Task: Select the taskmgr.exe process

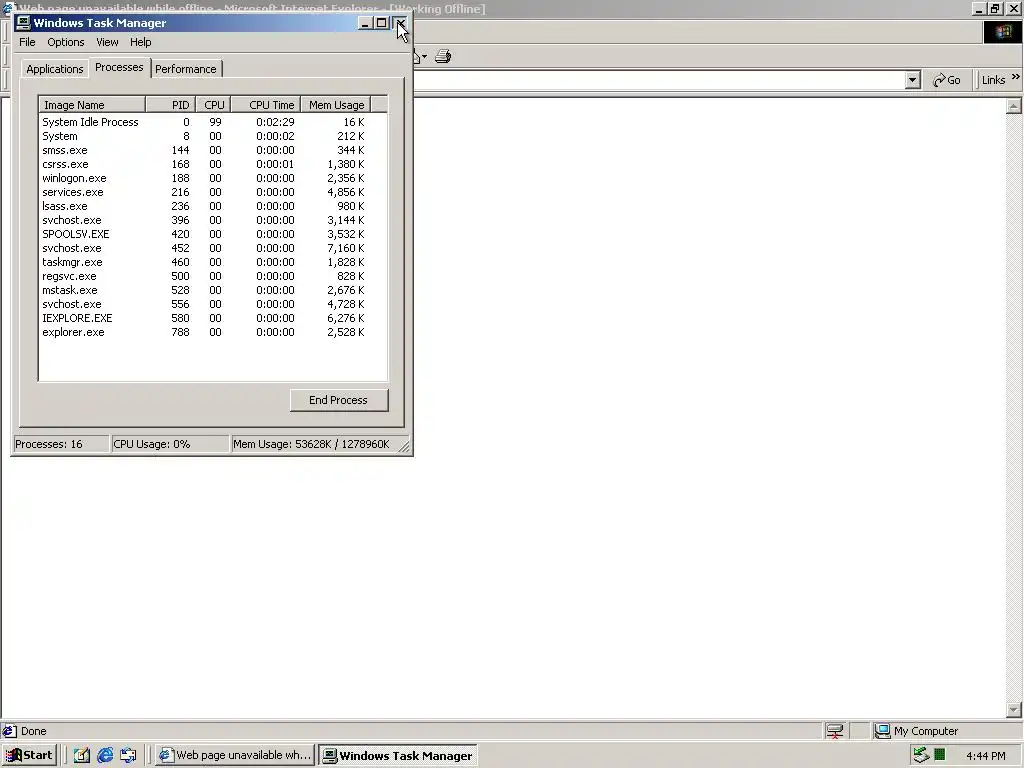Action: pyautogui.click(x=213, y=263)
